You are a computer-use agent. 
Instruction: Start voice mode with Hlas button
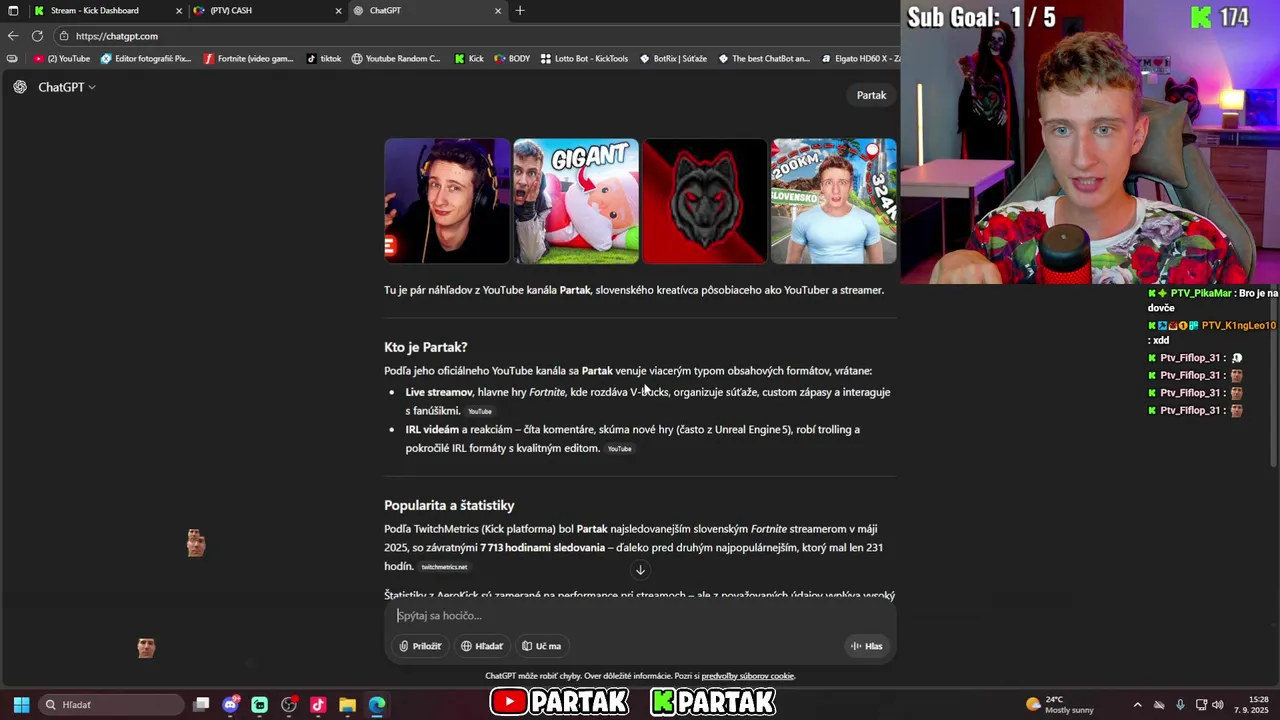click(x=866, y=646)
